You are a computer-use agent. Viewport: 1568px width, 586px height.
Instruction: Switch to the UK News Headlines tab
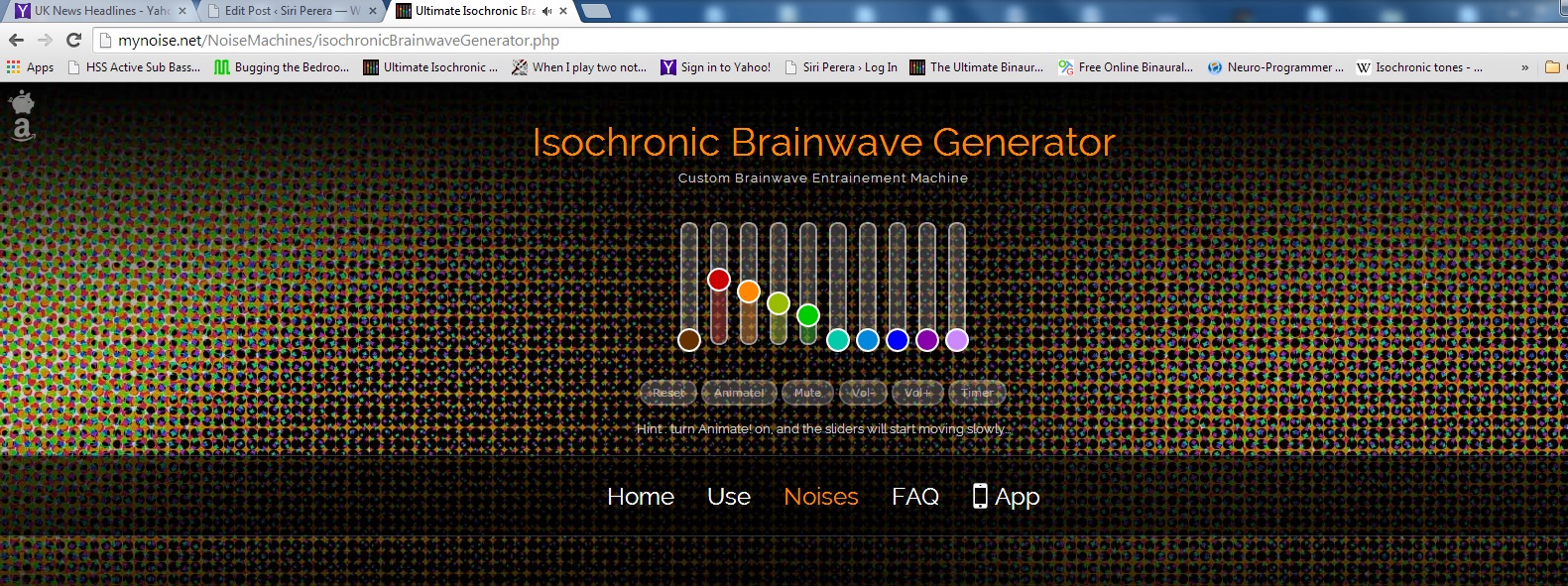click(x=99, y=11)
